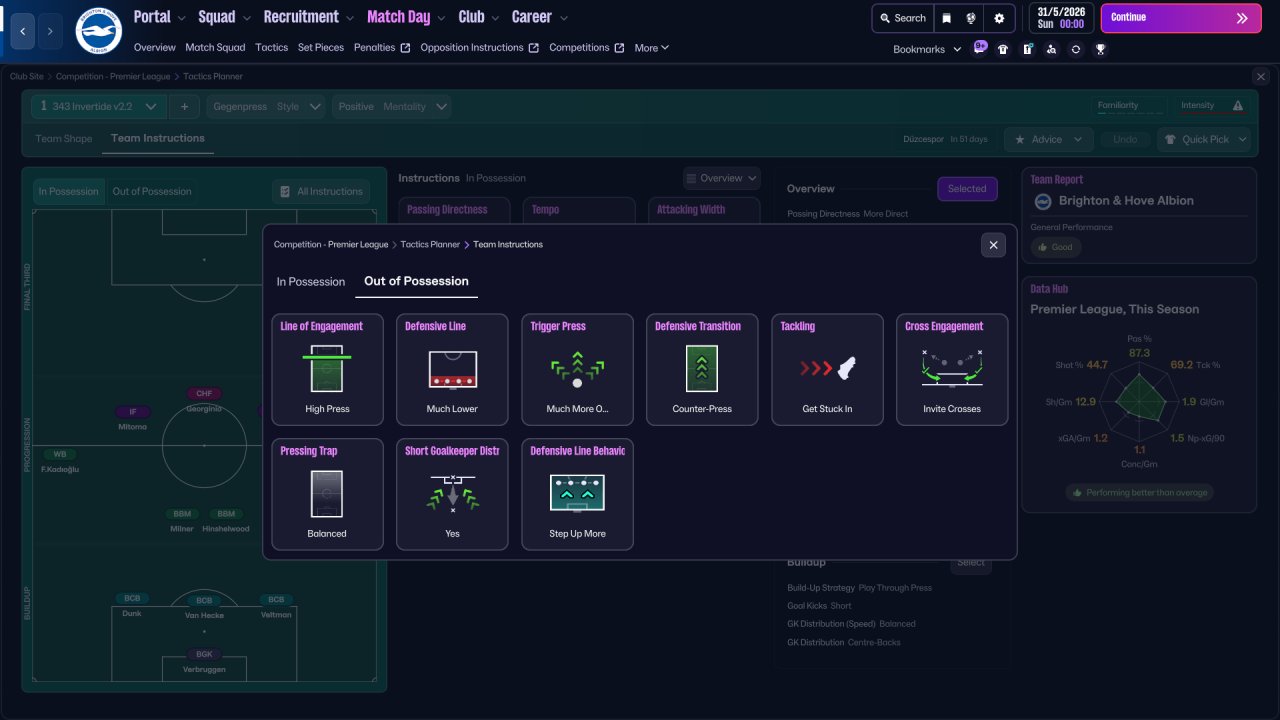Image resolution: width=1280 pixels, height=720 pixels.
Task: Switch to the Team Shape tab
Action: click(64, 139)
